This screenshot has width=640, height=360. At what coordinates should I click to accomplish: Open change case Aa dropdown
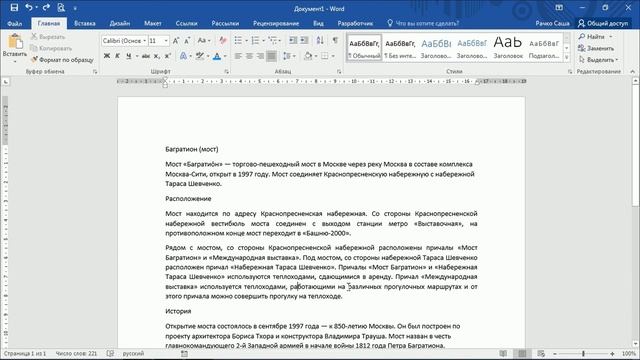(203, 40)
